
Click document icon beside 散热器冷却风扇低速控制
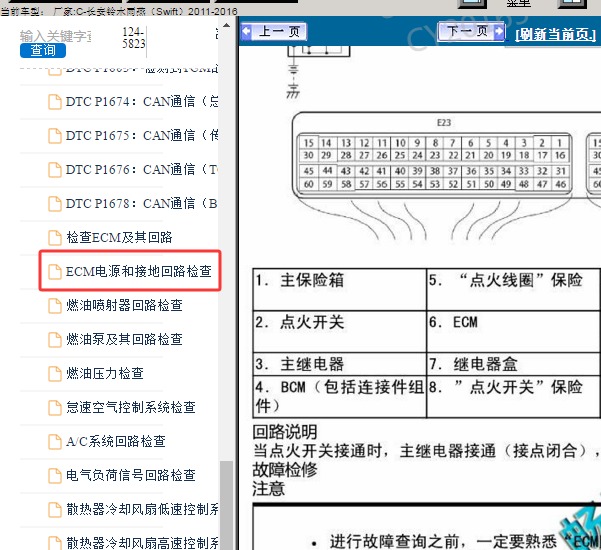pyautogui.click(x=55, y=510)
